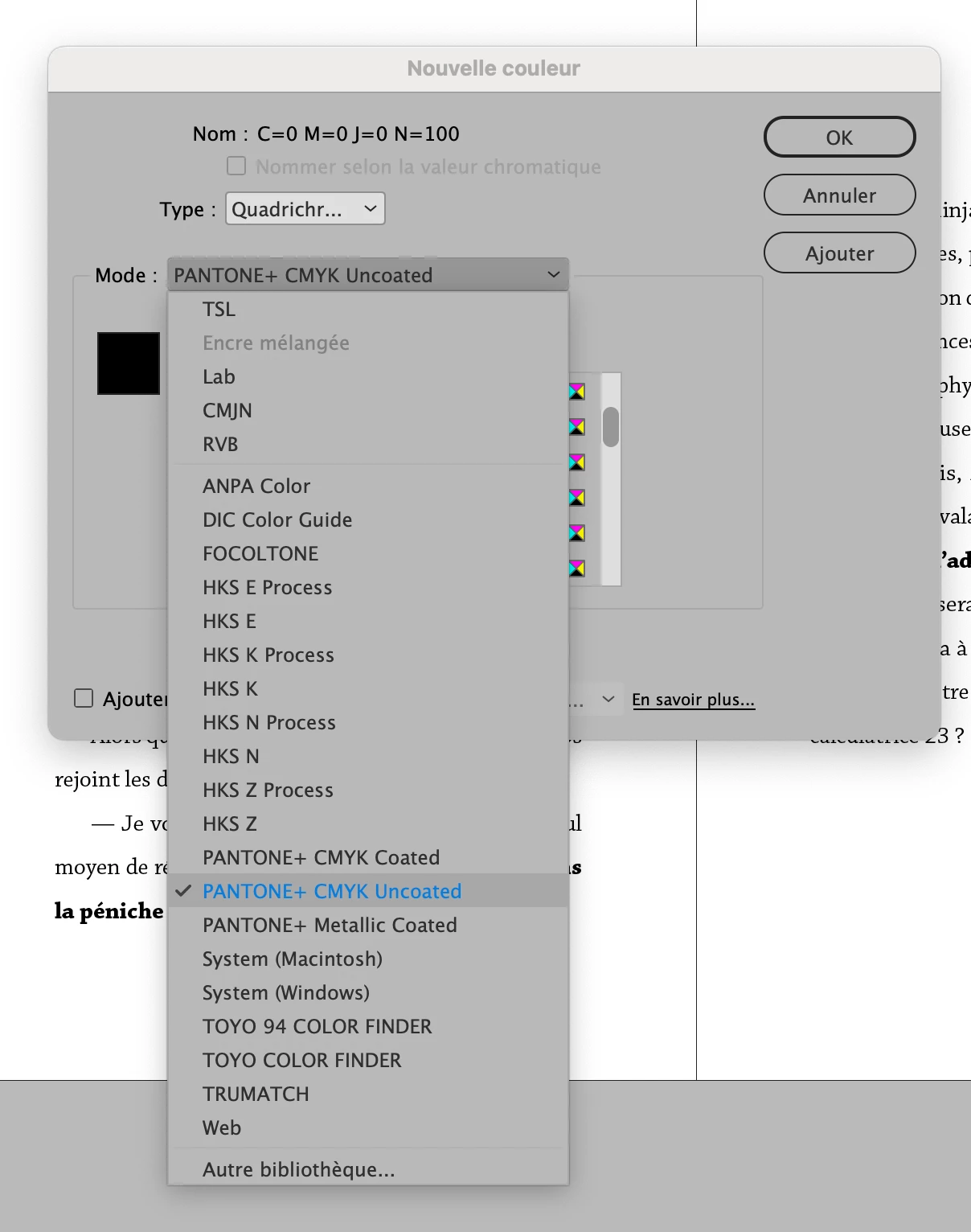This screenshot has height=1232, width=971.
Task: Toggle Nommer selon la valeur chromatique checkbox
Action: coord(236,166)
